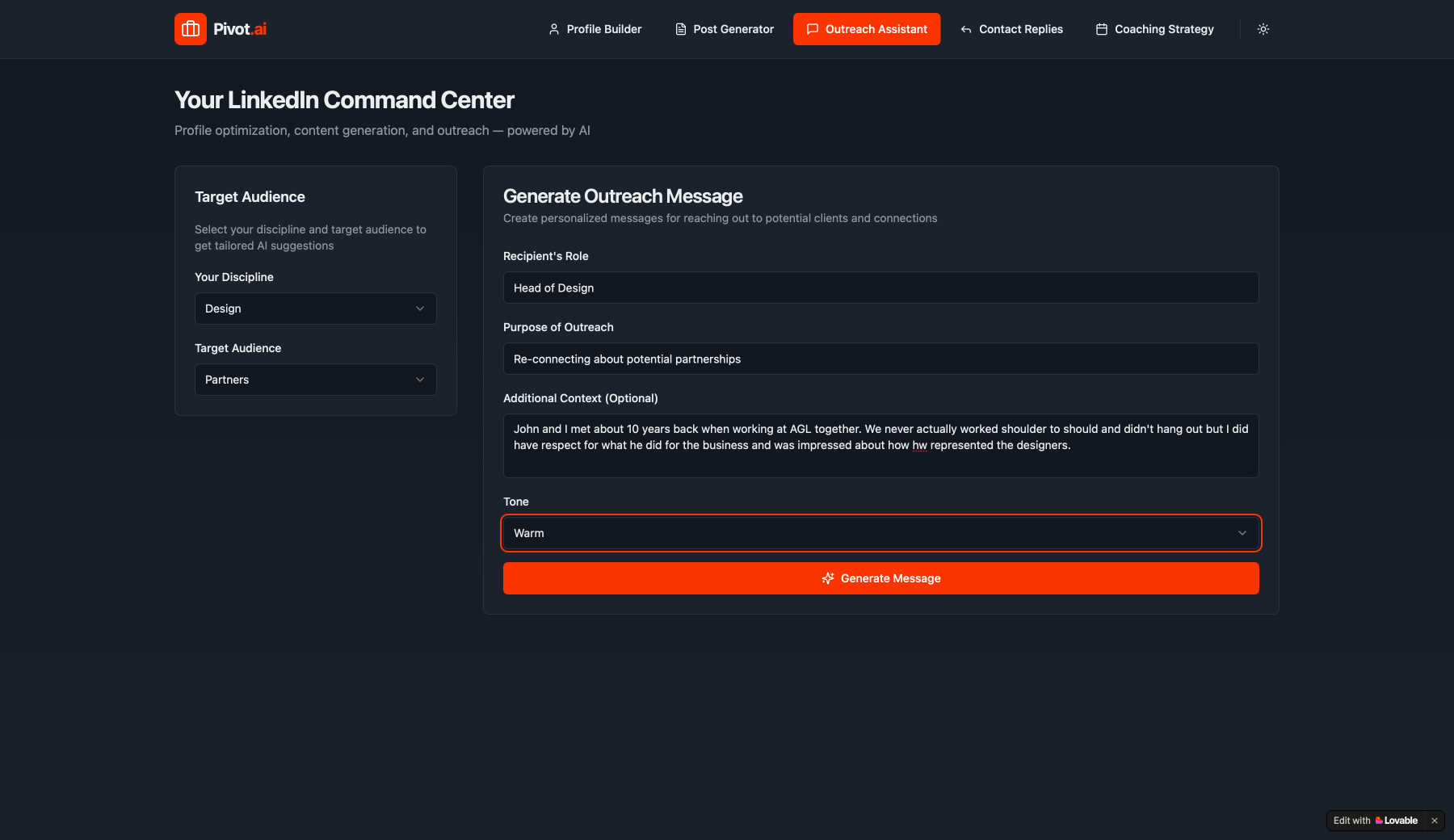Expand the Target Audience dropdown showing Partners
This screenshot has width=1454, height=840.
coord(316,380)
